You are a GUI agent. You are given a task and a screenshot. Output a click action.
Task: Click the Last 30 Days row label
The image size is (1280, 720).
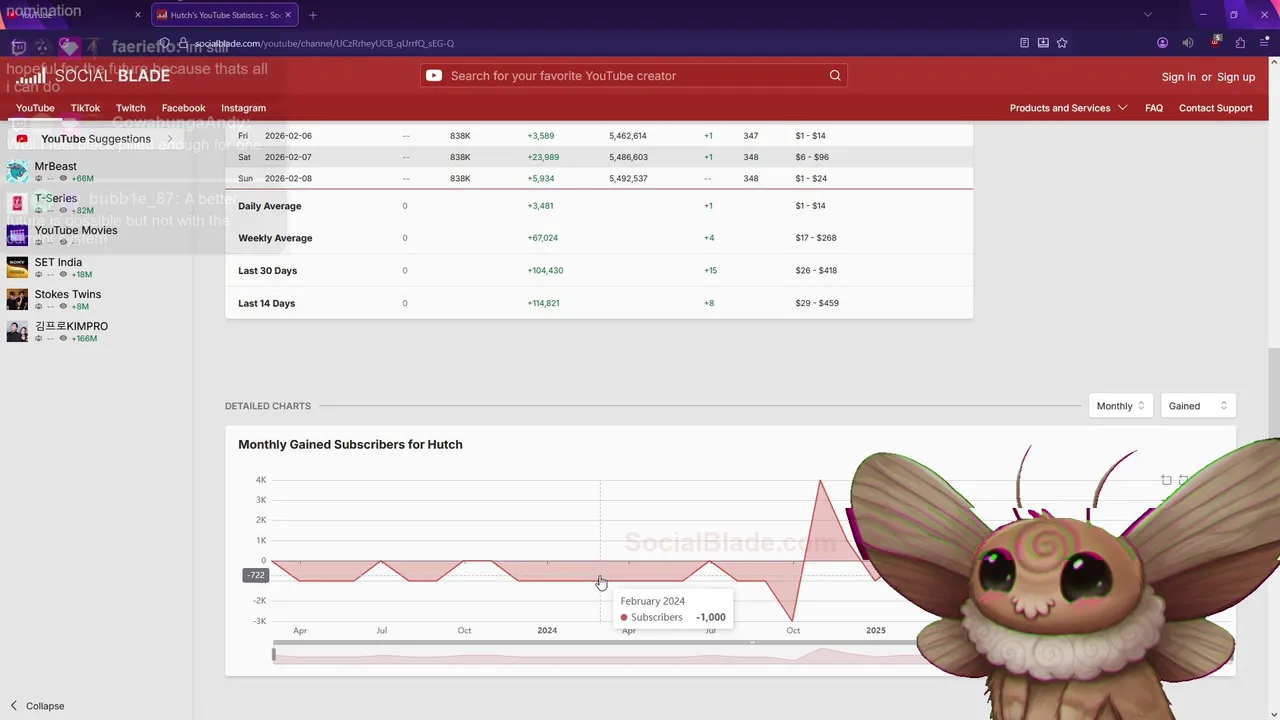click(267, 271)
